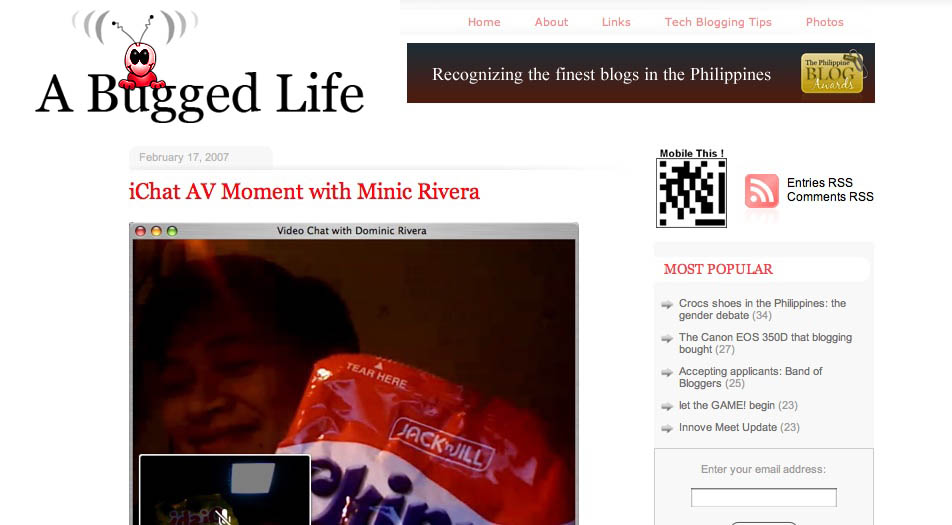The width and height of the screenshot is (952, 525).
Task: Click the video chat screenshot image
Action: click(x=353, y=374)
